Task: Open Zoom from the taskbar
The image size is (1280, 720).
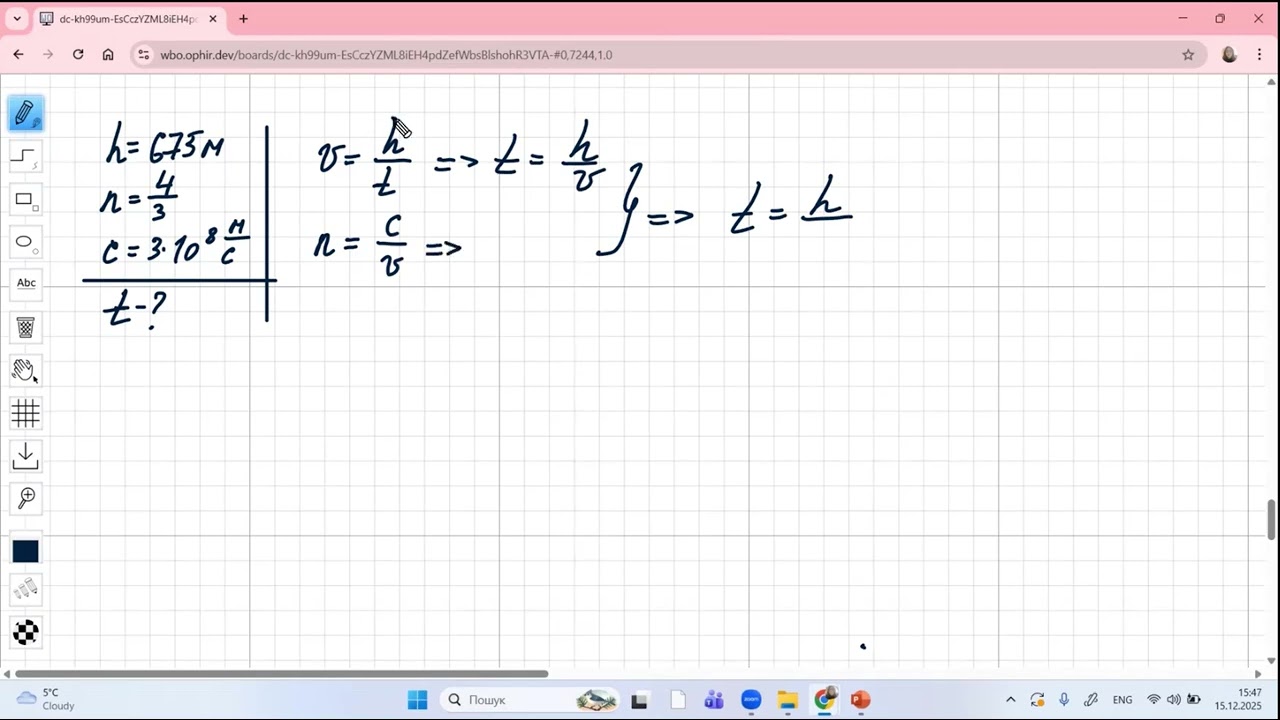Action: point(751,700)
